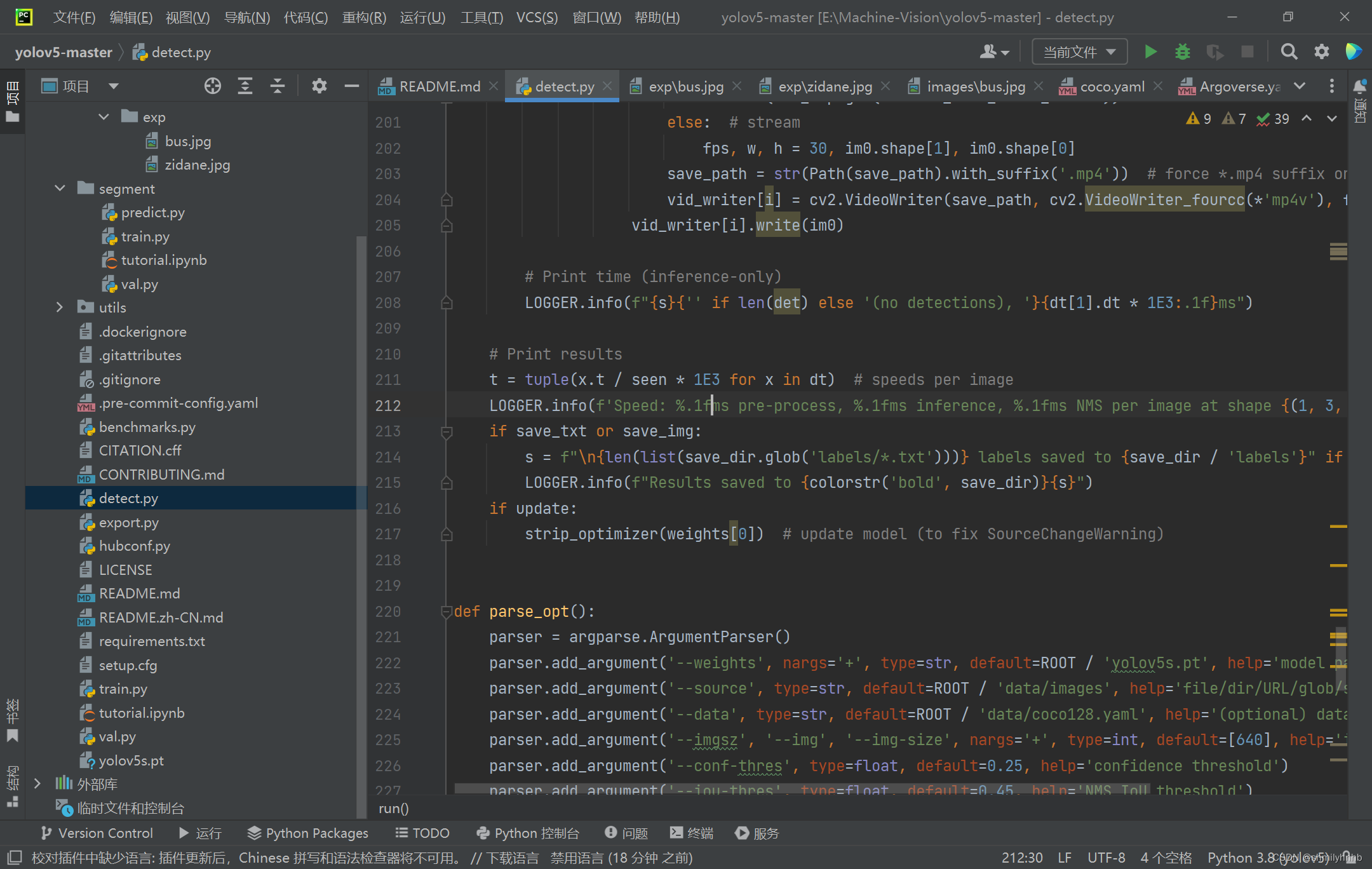Open 运行 tool window at bottom

pos(200,833)
